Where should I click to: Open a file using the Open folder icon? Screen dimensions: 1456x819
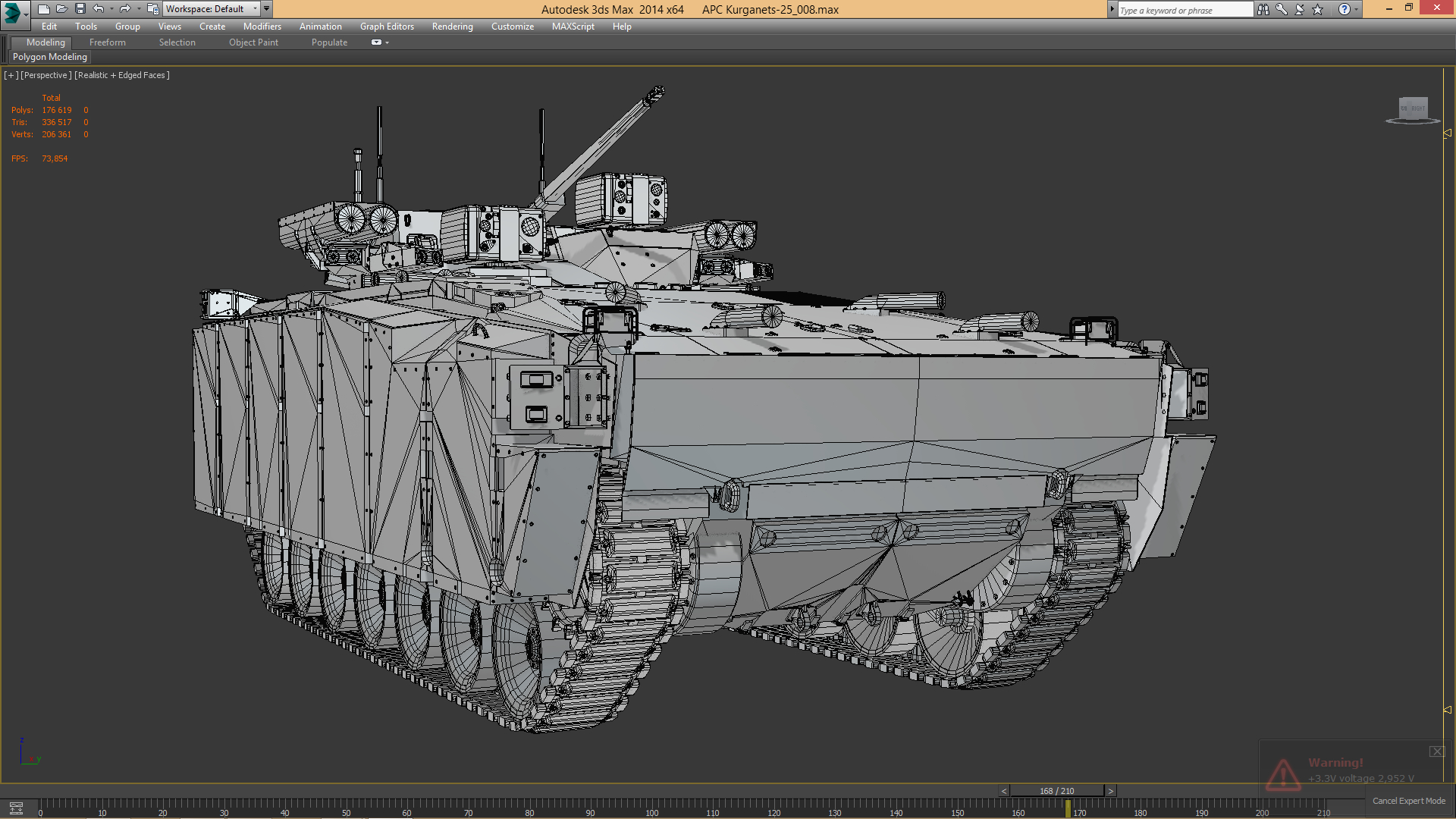point(62,8)
